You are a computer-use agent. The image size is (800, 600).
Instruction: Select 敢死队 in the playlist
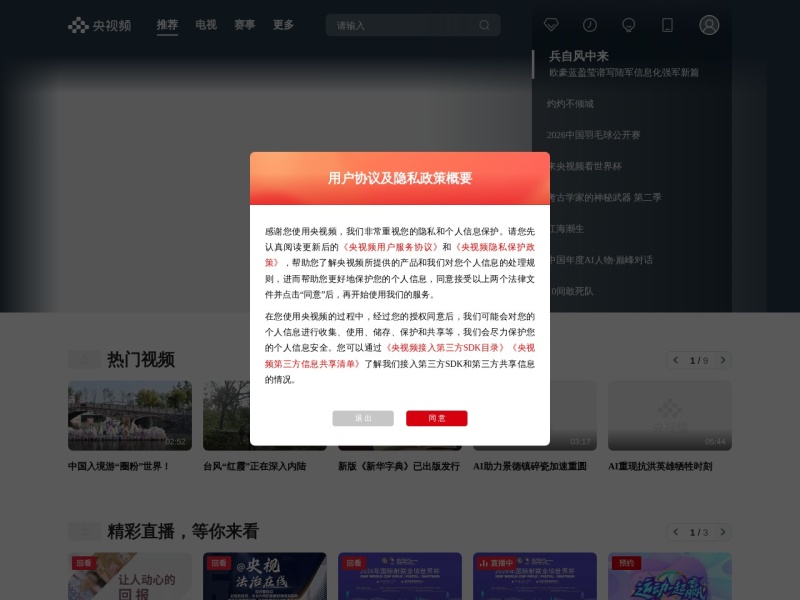point(571,291)
